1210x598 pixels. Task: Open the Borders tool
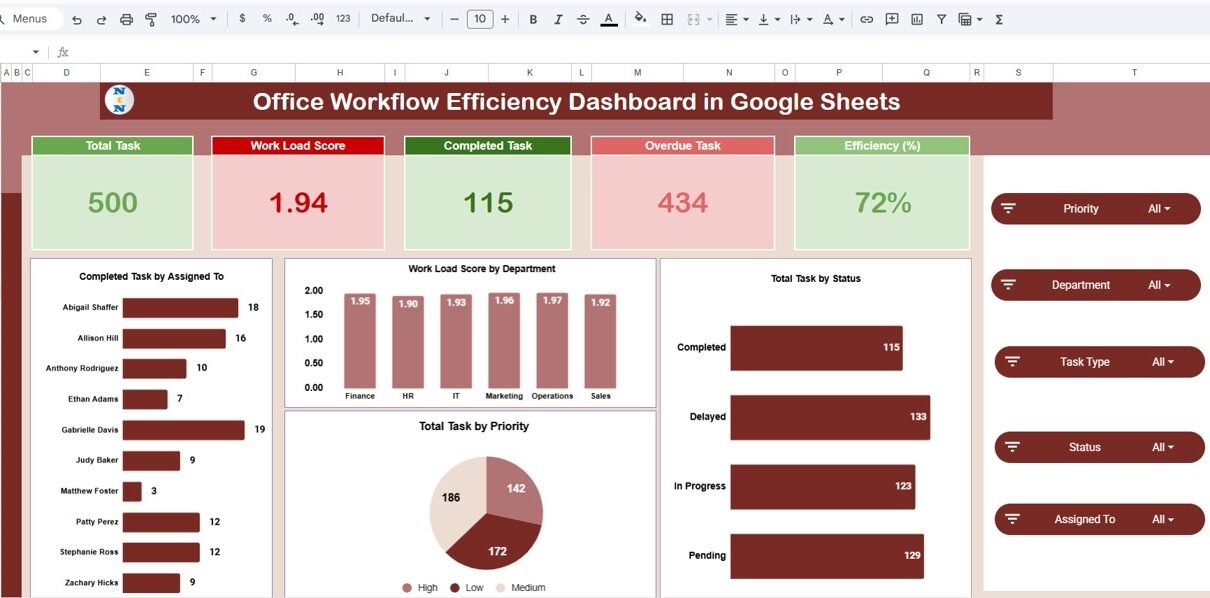667,19
